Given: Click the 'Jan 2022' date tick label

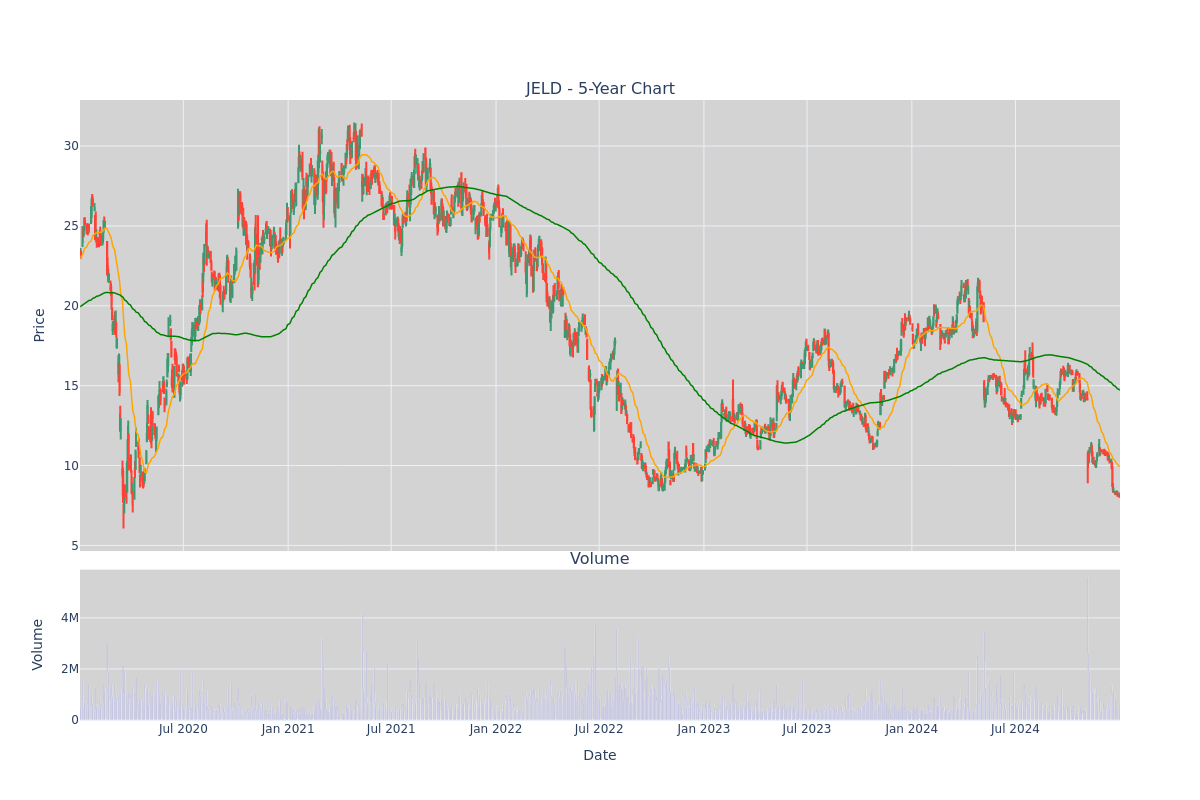Looking at the screenshot, I should 496,729.
